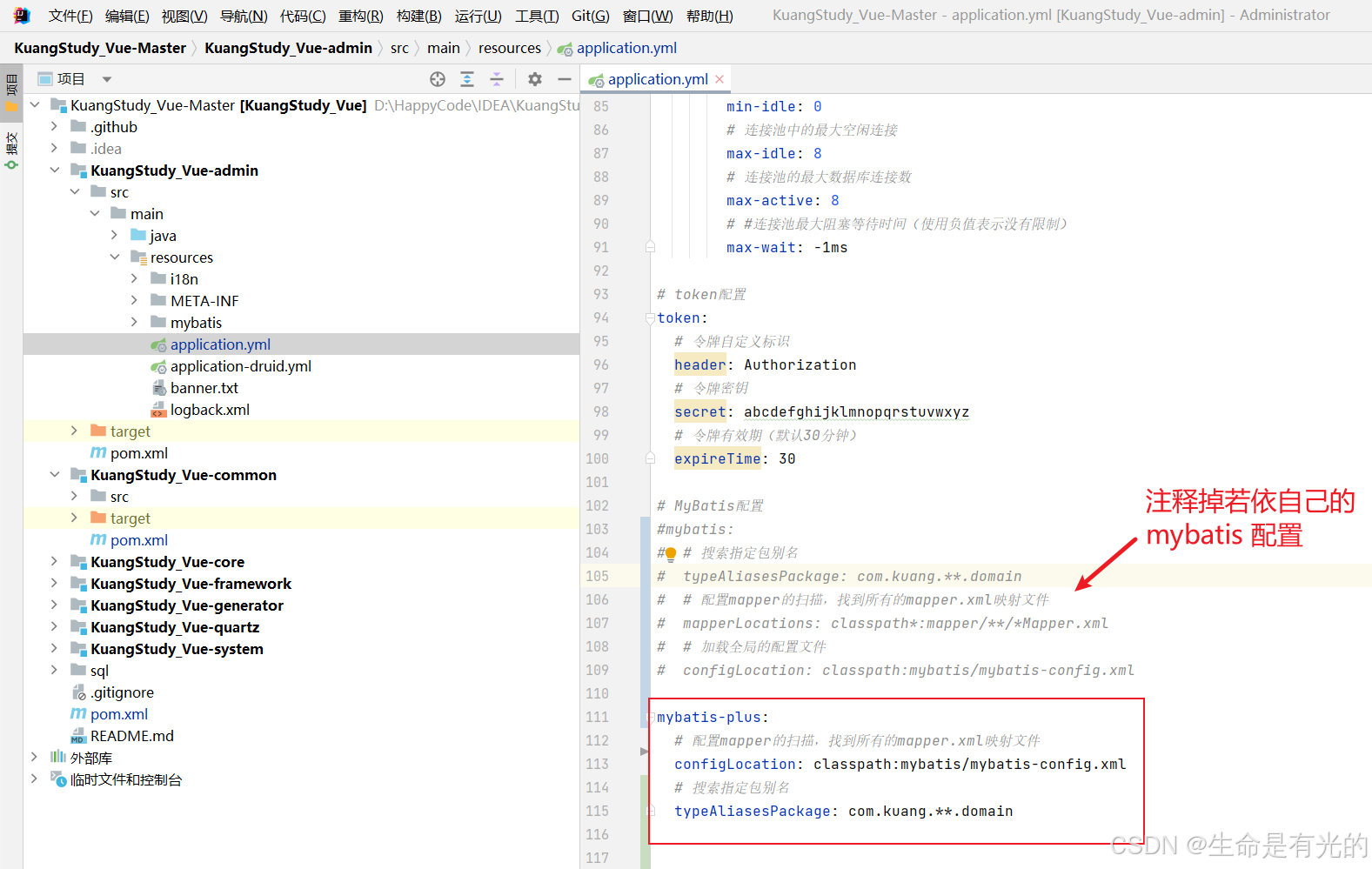Click KuangStudy_Vue-Master breadcrumb
The image size is (1372, 869).
point(100,48)
